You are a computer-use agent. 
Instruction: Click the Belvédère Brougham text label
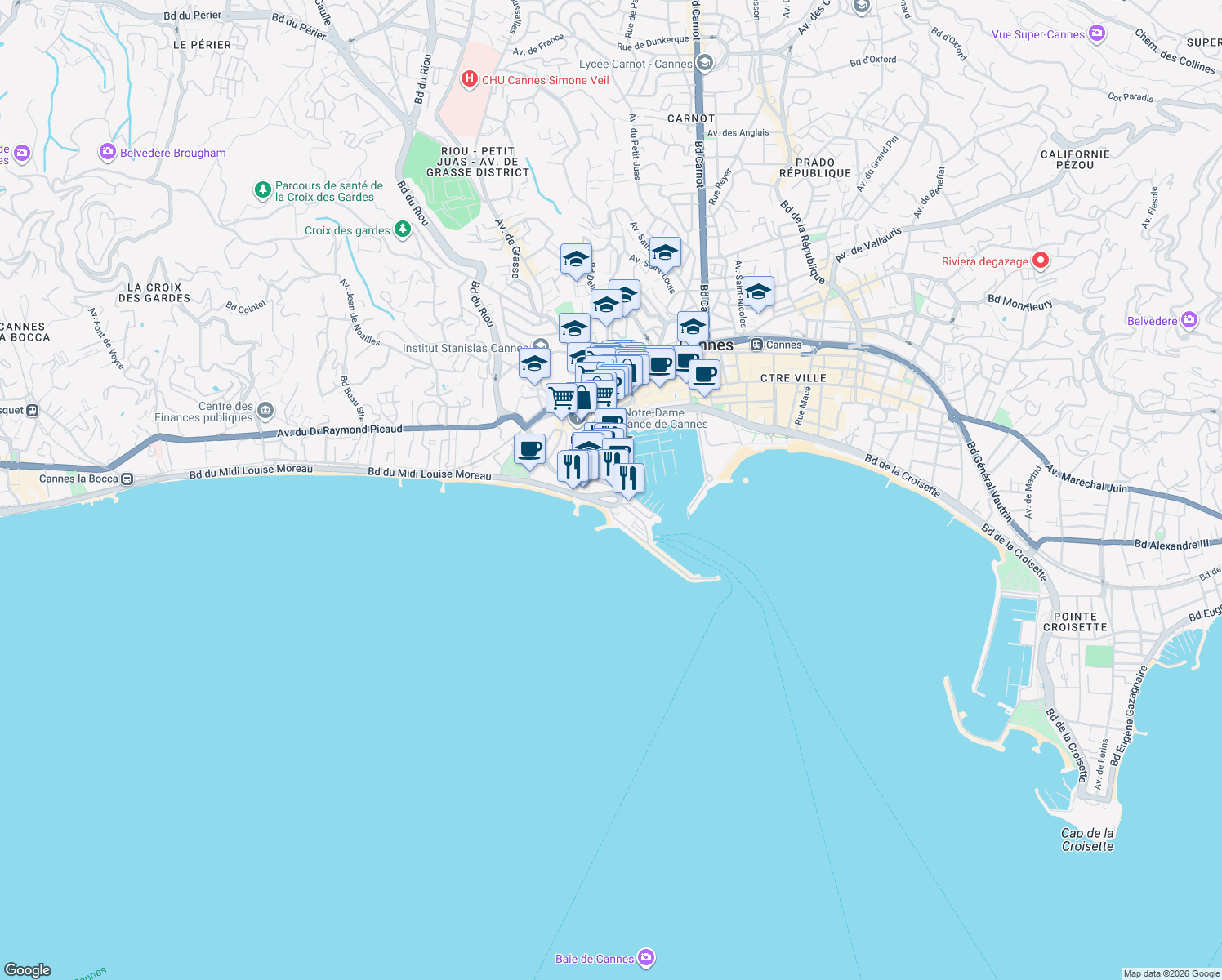[x=173, y=153]
